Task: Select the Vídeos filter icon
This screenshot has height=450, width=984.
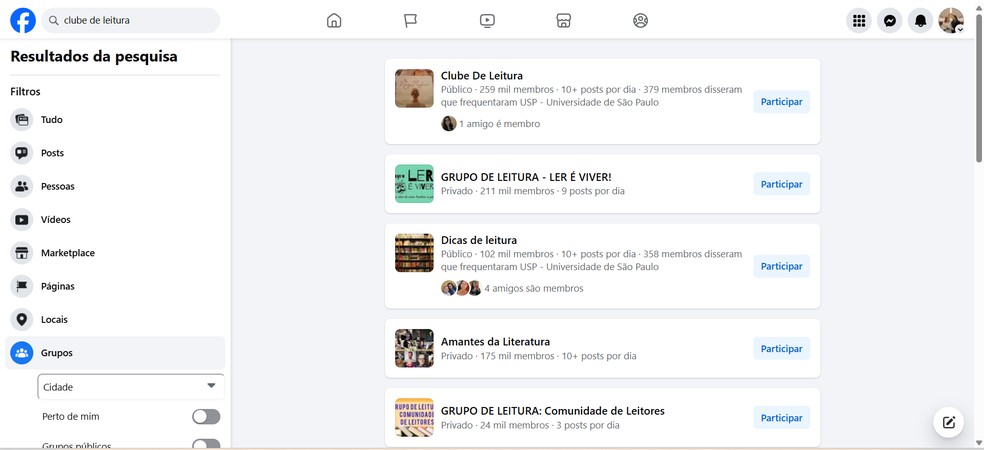Action: click(22, 220)
